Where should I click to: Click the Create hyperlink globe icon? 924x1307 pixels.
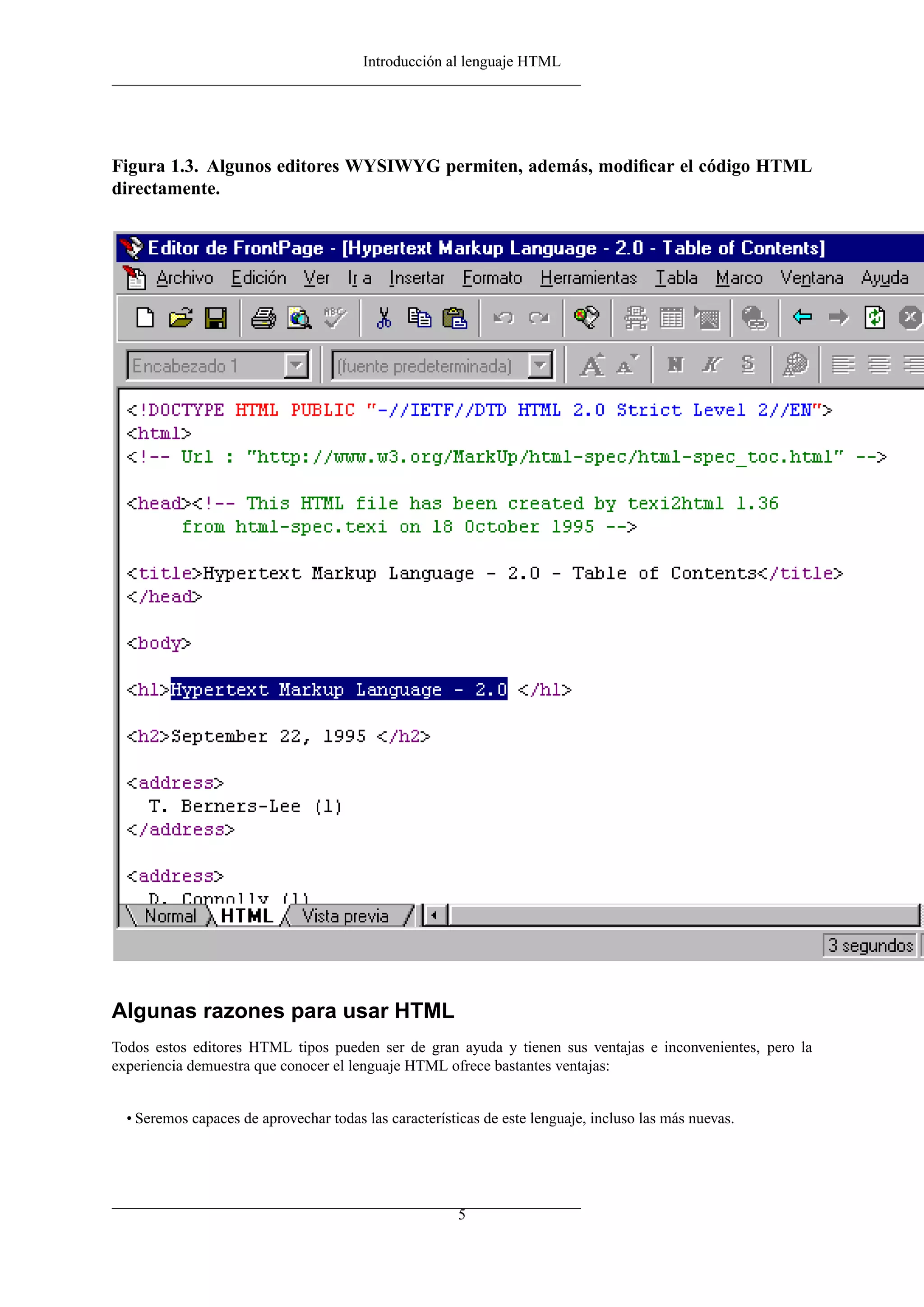click(754, 318)
